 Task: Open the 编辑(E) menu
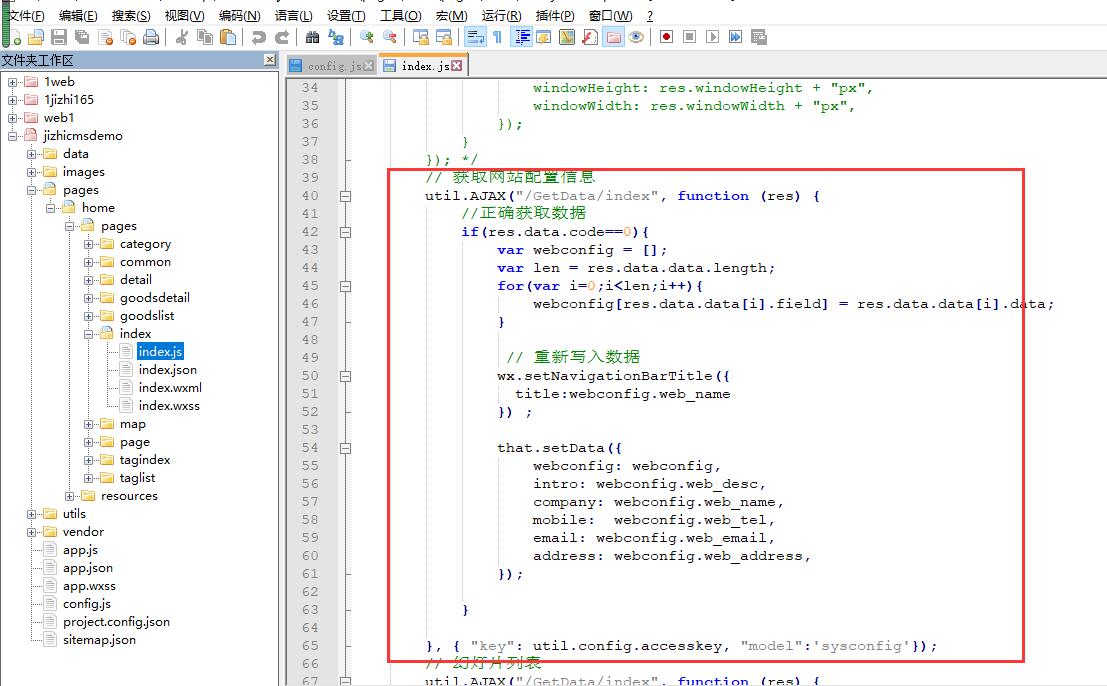pyautogui.click(x=78, y=16)
